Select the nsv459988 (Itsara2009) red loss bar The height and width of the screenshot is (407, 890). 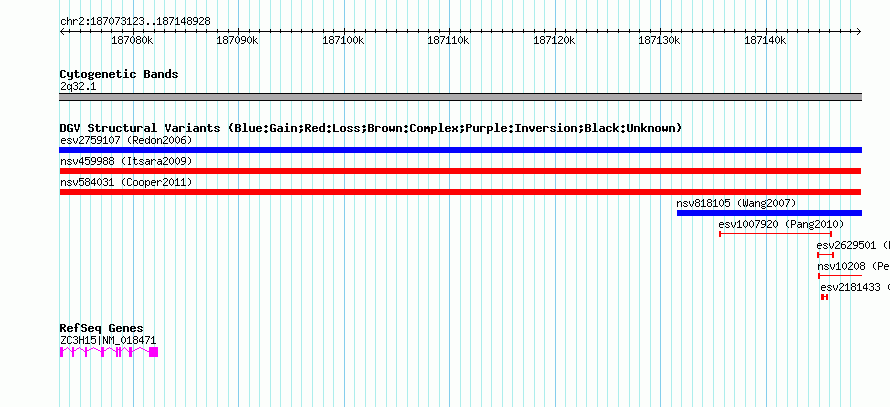click(460, 171)
